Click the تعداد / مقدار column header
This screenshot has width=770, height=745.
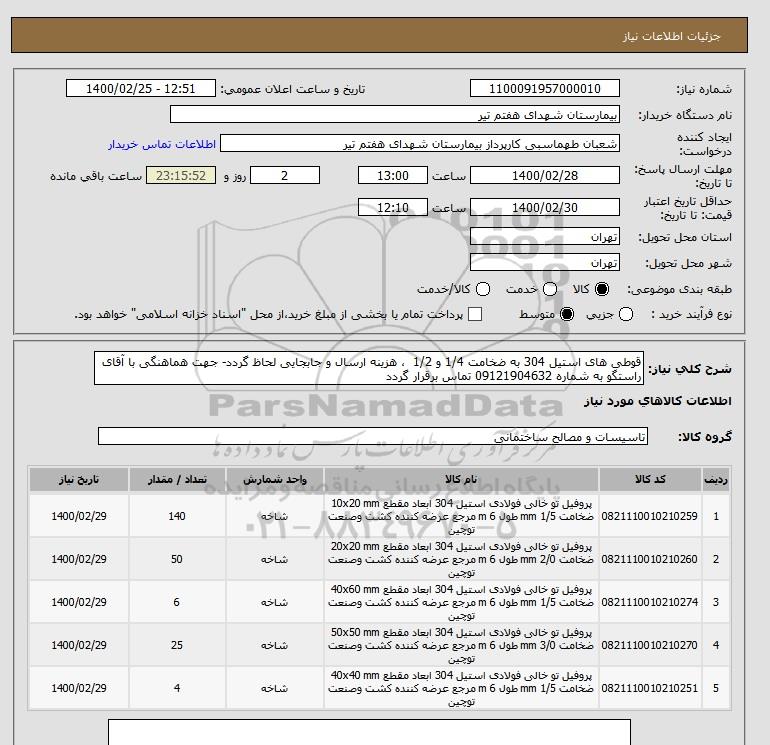point(177,480)
